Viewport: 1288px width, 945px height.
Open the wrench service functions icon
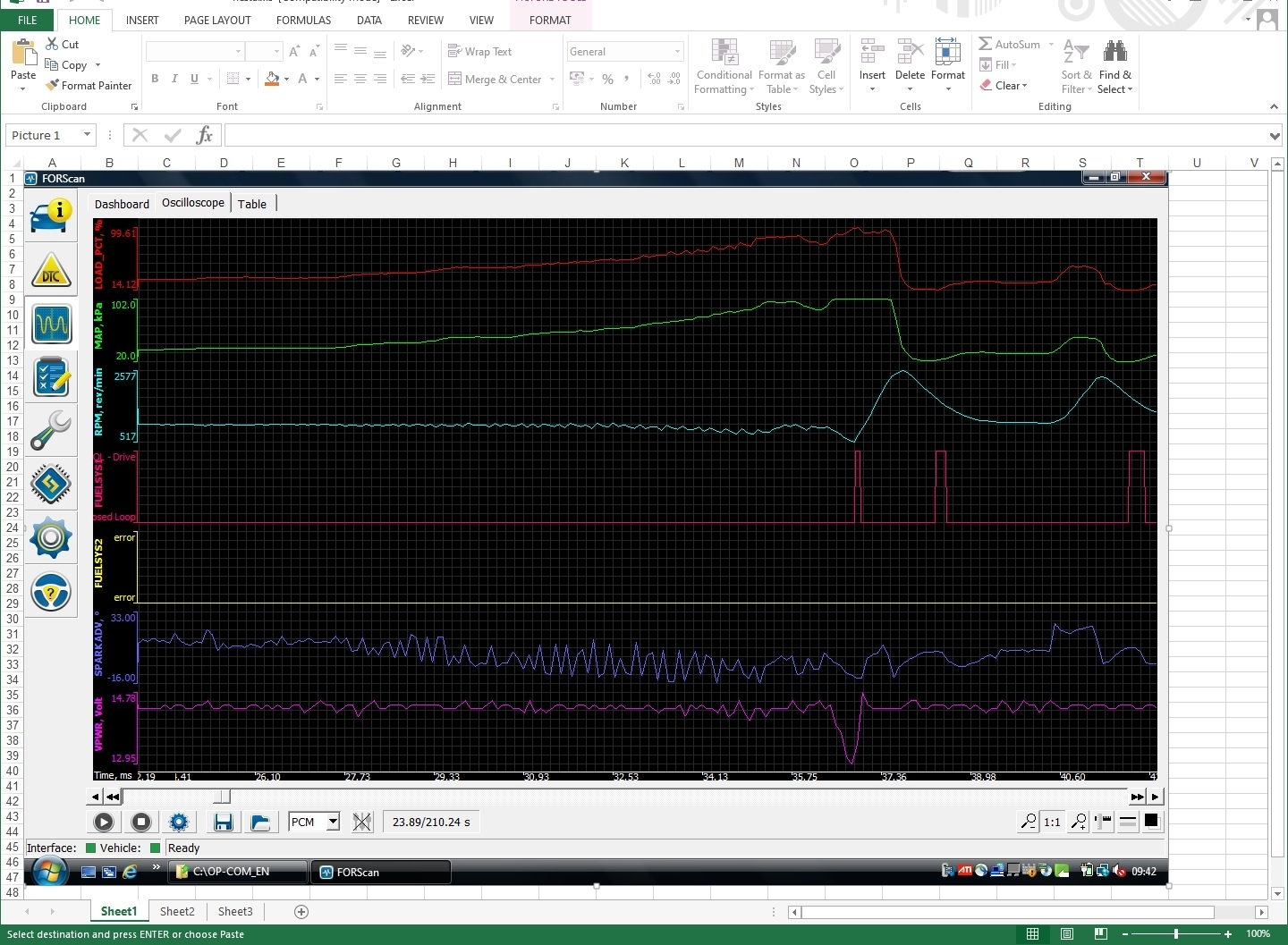[51, 430]
